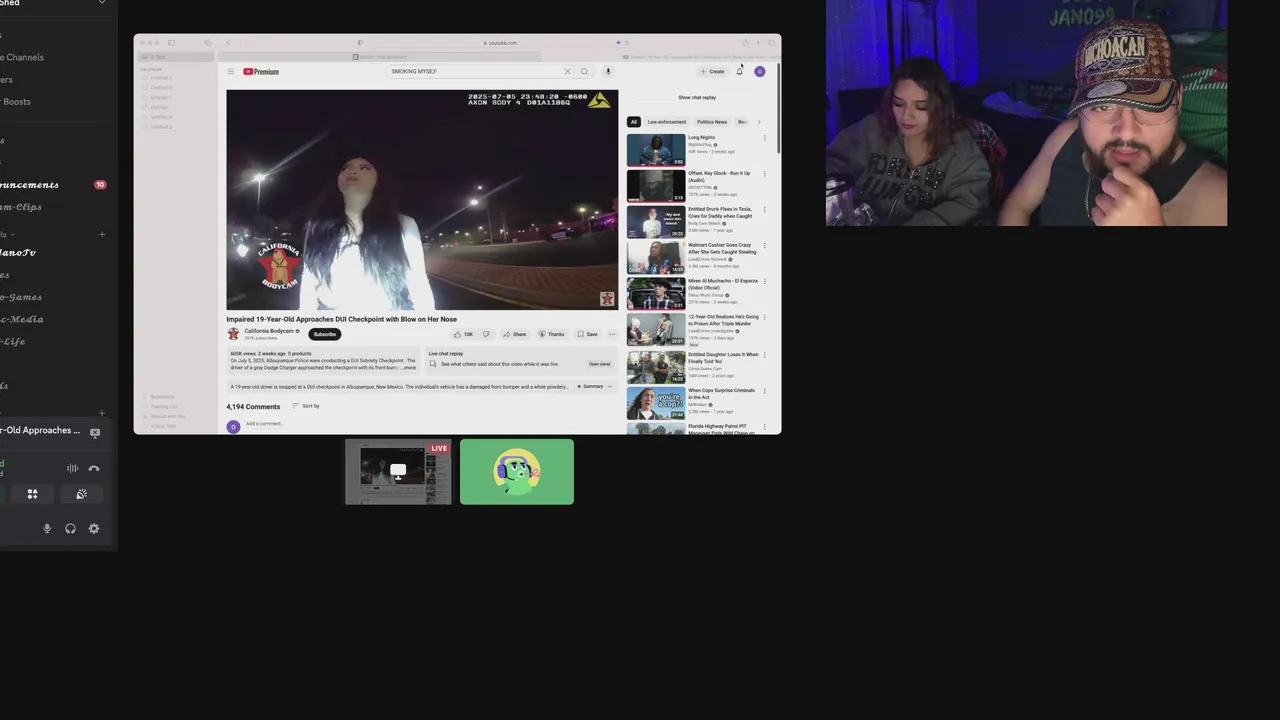This screenshot has height=720, width=1280.
Task: Click the California Bodycam channel name
Action: [269, 331]
